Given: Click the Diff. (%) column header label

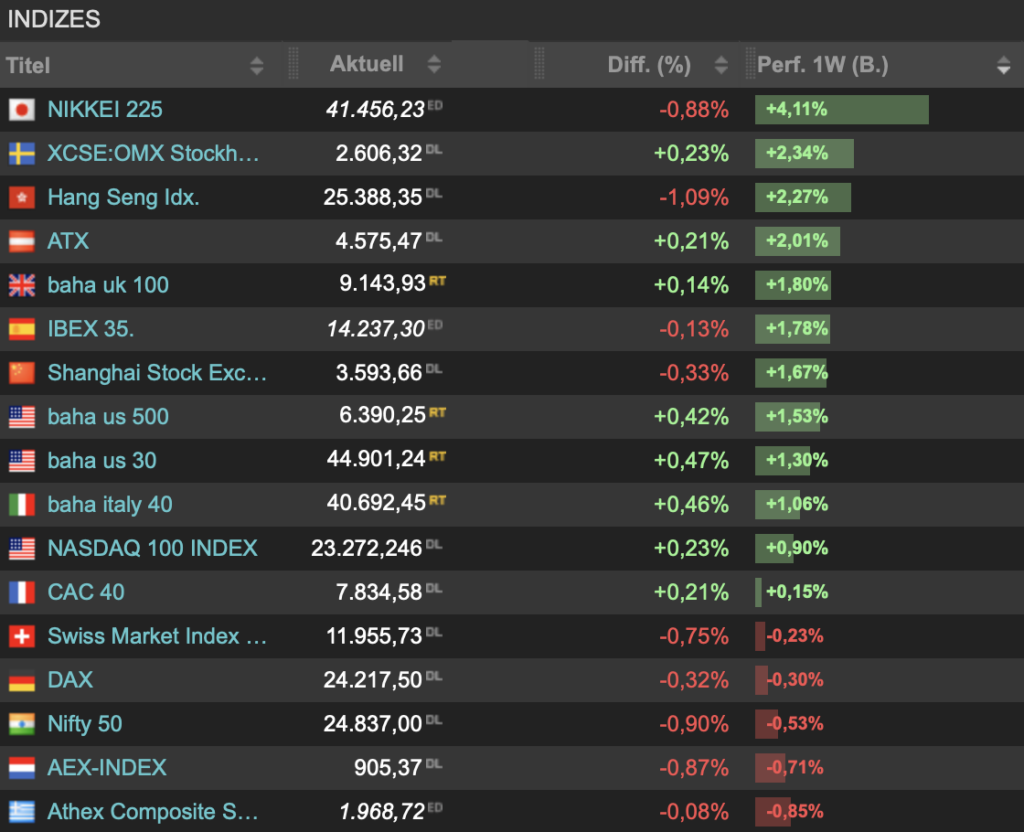Looking at the screenshot, I should coord(649,65).
